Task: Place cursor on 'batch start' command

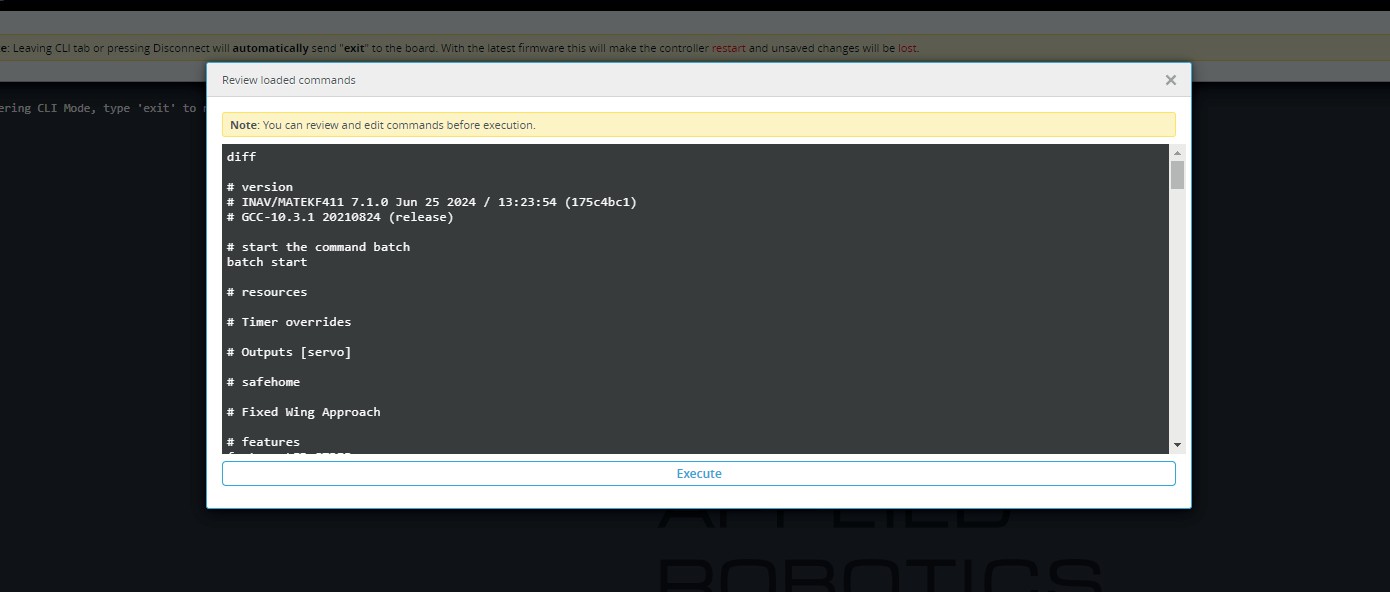Action: point(267,262)
